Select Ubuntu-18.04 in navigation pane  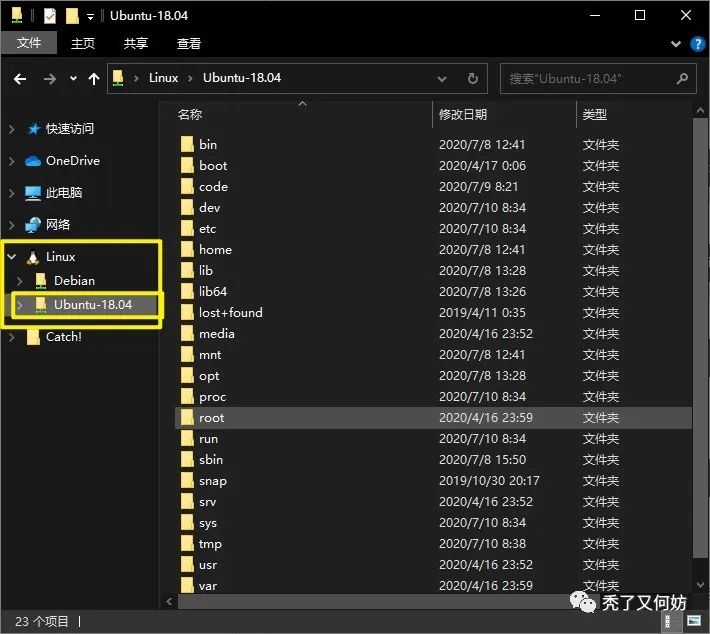pos(93,305)
